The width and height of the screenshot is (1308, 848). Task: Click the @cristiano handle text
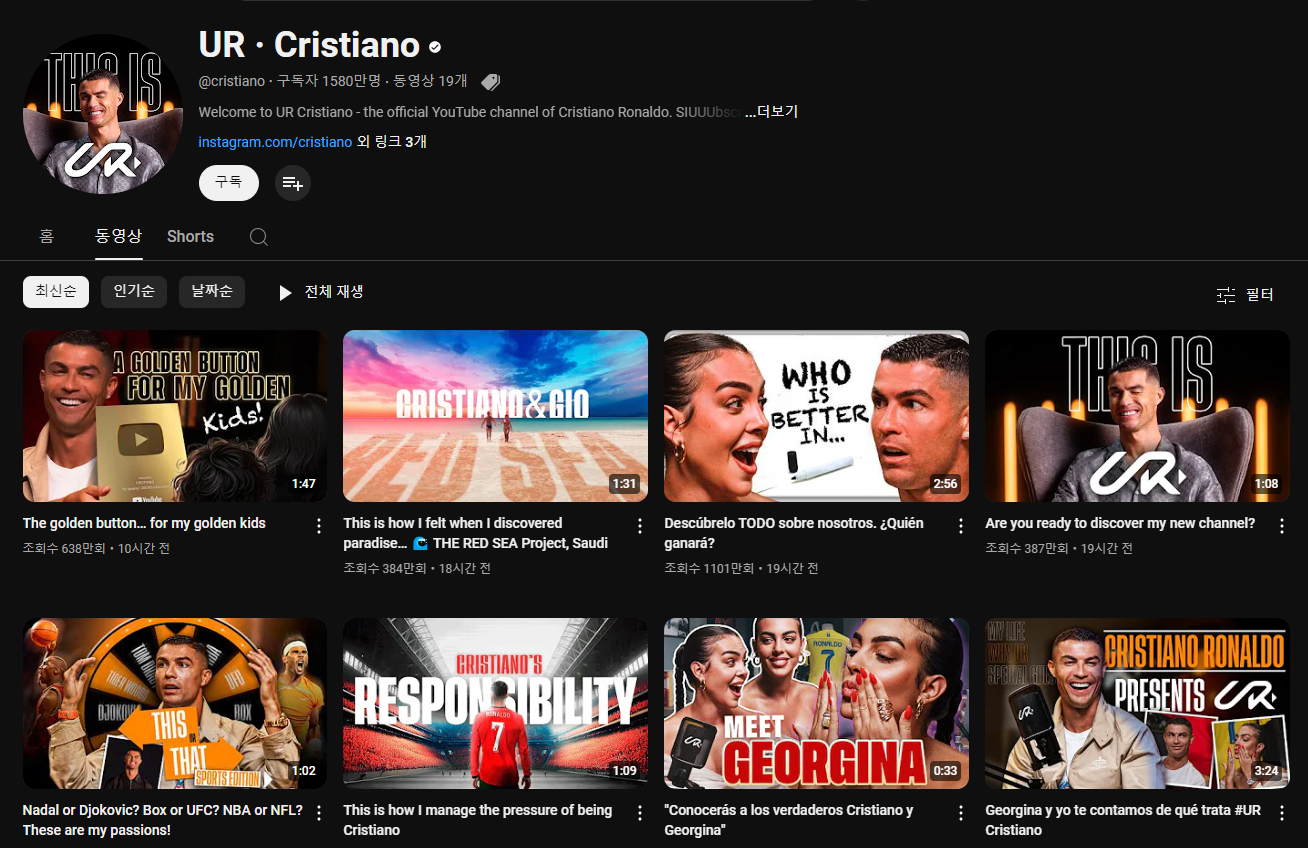pyautogui.click(x=232, y=82)
